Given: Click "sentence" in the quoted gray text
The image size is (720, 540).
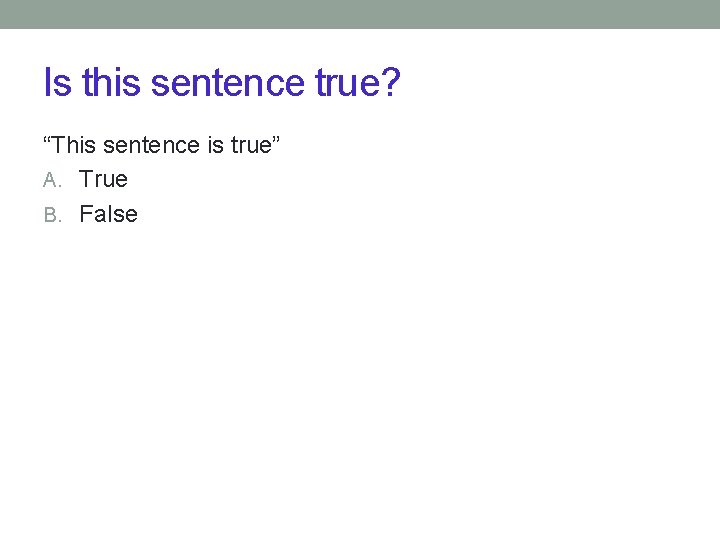Looking at the screenshot, I should pyautogui.click(x=151, y=145).
